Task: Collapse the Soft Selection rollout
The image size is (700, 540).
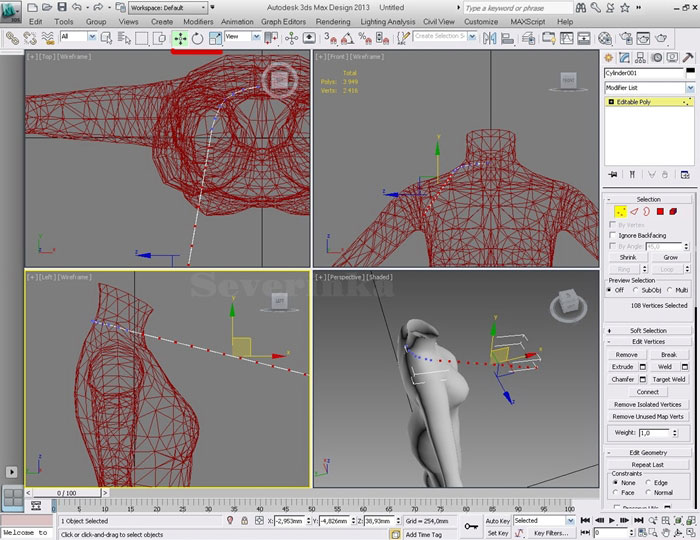Action: [x=647, y=330]
